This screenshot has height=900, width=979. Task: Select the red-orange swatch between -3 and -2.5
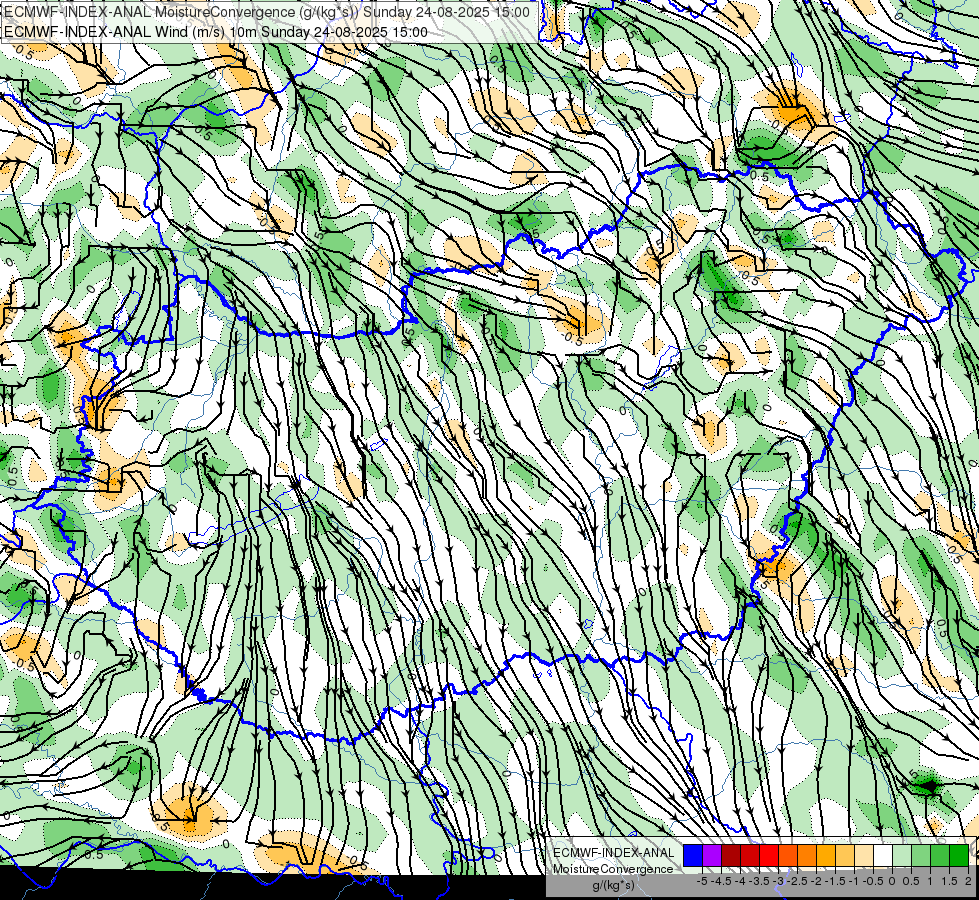[788, 855]
